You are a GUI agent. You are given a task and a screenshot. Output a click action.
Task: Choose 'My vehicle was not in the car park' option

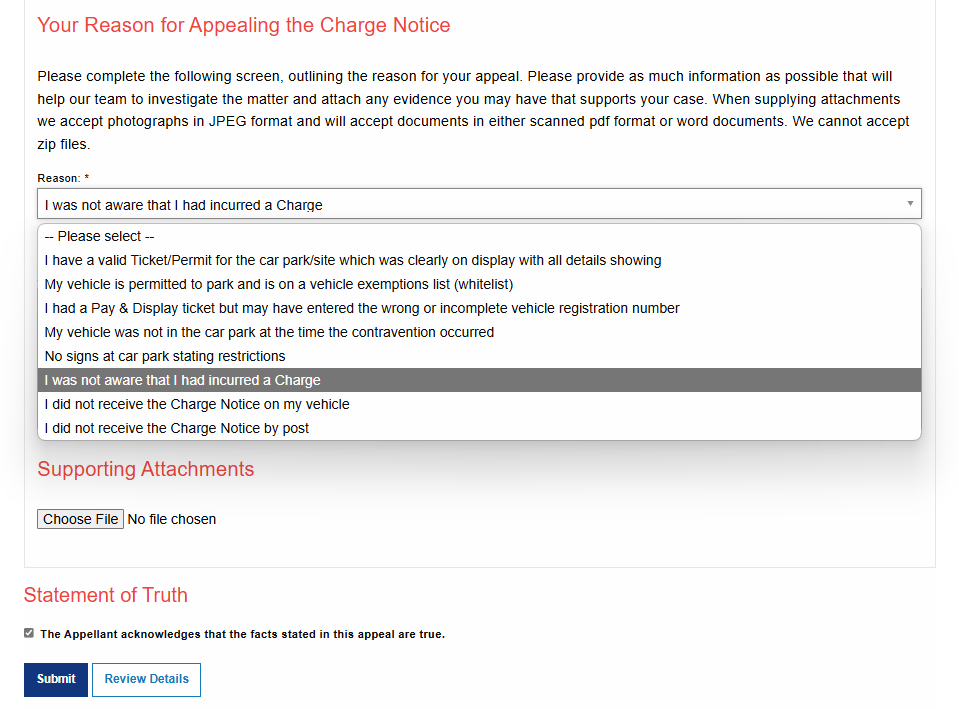pos(479,332)
